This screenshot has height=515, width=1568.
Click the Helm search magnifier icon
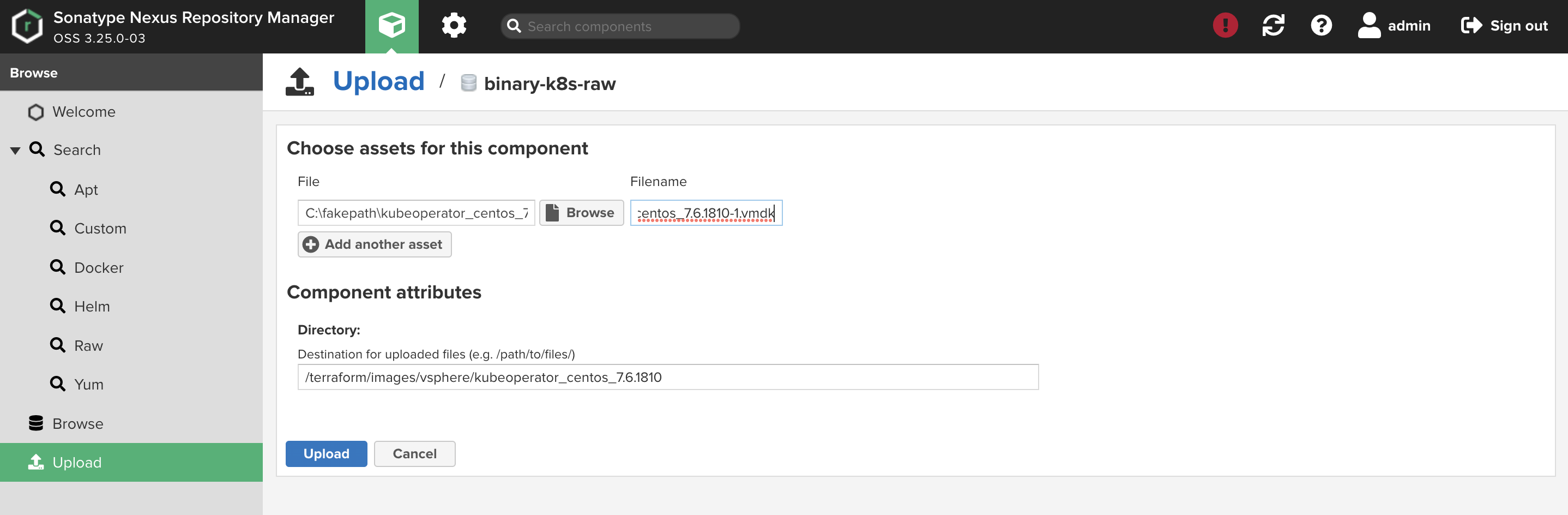[x=58, y=306]
